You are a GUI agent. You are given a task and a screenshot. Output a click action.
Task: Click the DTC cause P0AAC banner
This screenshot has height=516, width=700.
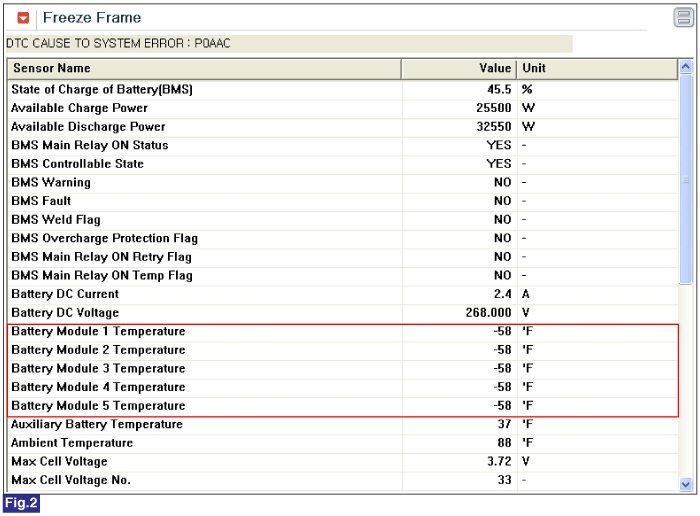tap(289, 44)
